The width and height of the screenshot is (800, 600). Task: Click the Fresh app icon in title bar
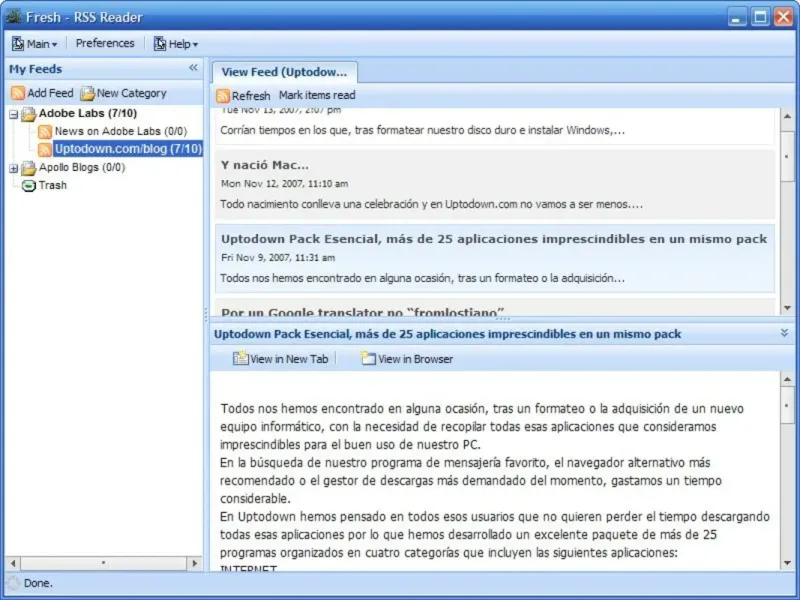[13, 17]
